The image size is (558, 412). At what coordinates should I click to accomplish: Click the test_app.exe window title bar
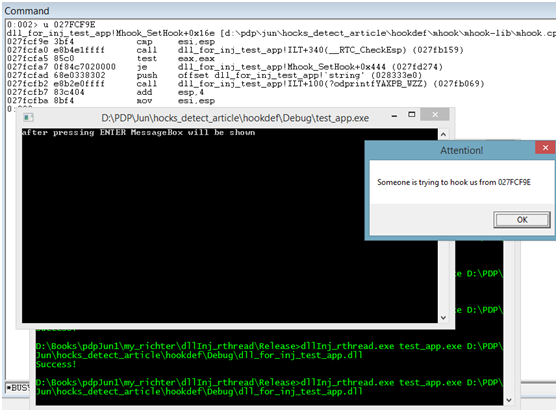[235, 118]
